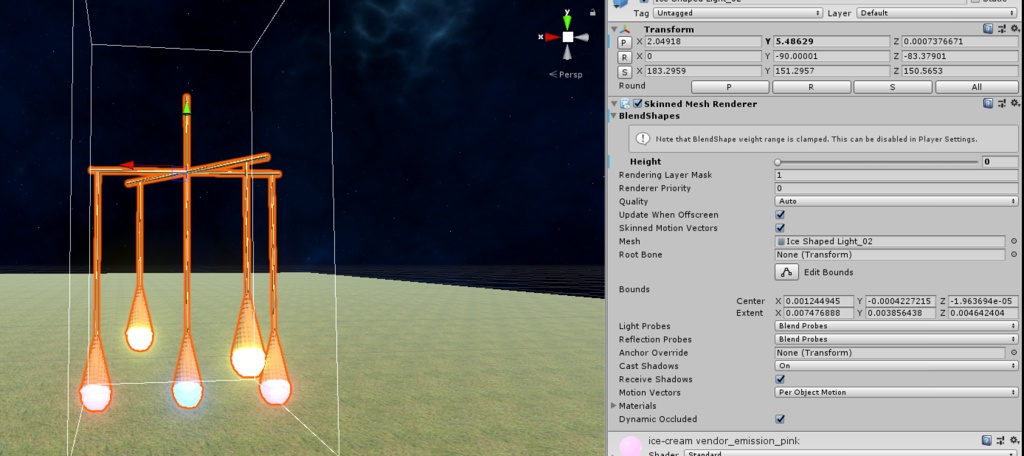Open the Motion Vectors dropdown
Screen dimensions: 1024x456
point(896,393)
